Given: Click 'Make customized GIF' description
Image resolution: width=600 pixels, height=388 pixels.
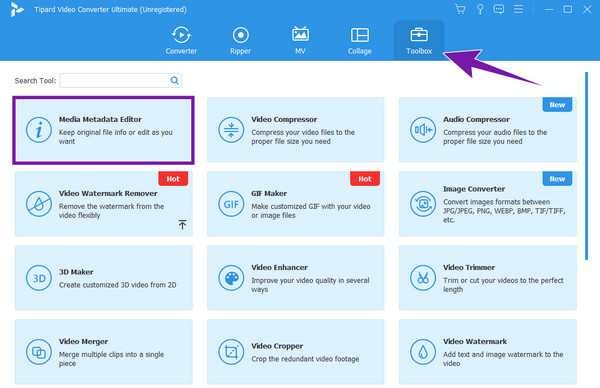Looking at the screenshot, I should pyautogui.click(x=311, y=211).
